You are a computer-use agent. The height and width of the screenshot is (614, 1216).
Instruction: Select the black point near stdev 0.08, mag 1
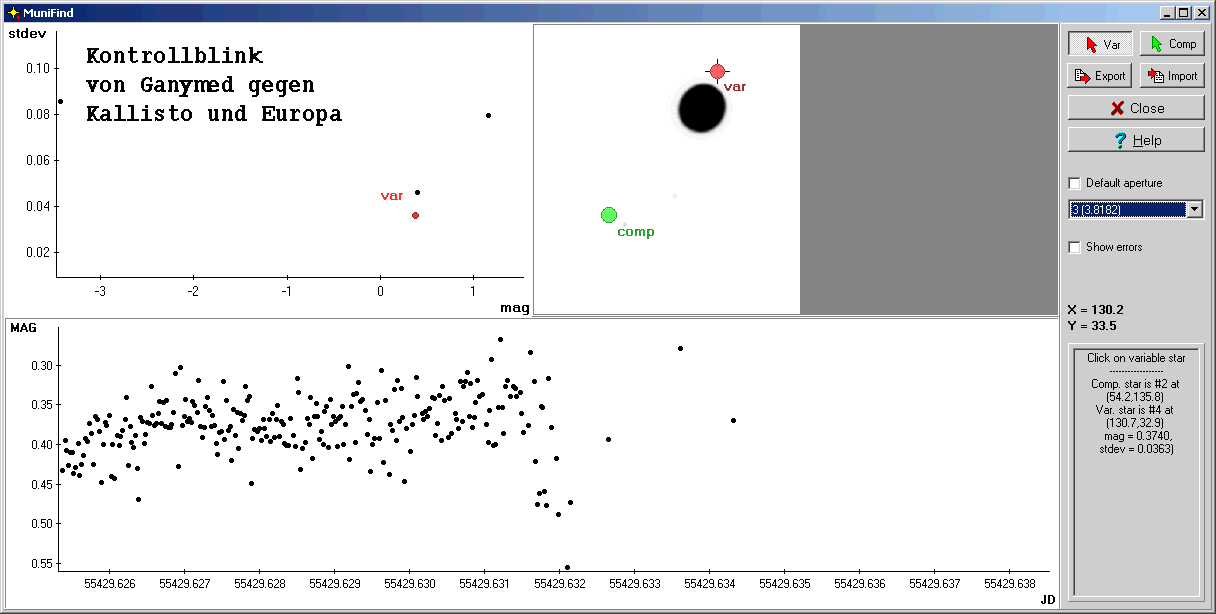click(x=488, y=115)
